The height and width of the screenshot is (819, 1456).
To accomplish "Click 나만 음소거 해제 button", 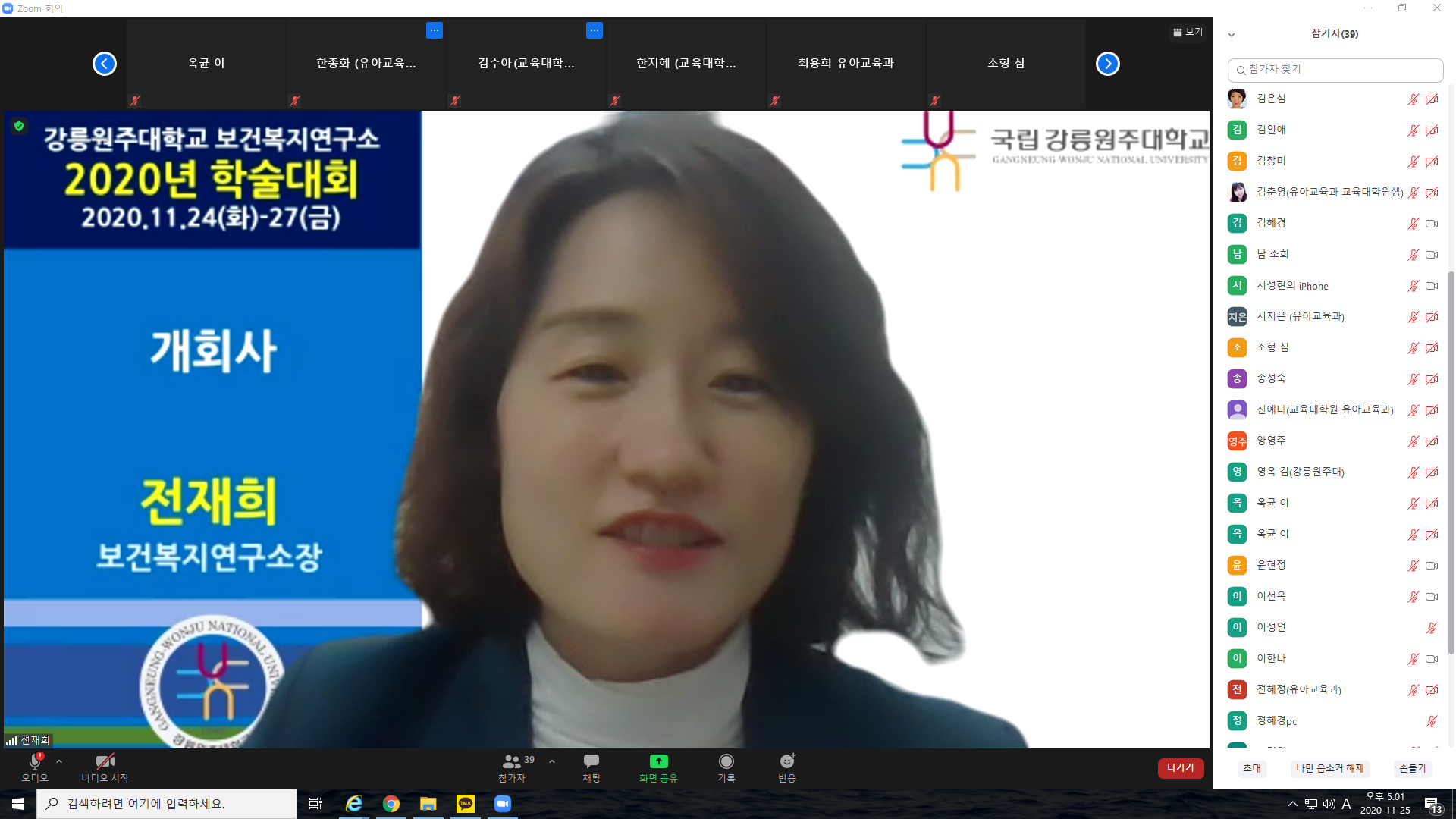I will coord(1329,768).
